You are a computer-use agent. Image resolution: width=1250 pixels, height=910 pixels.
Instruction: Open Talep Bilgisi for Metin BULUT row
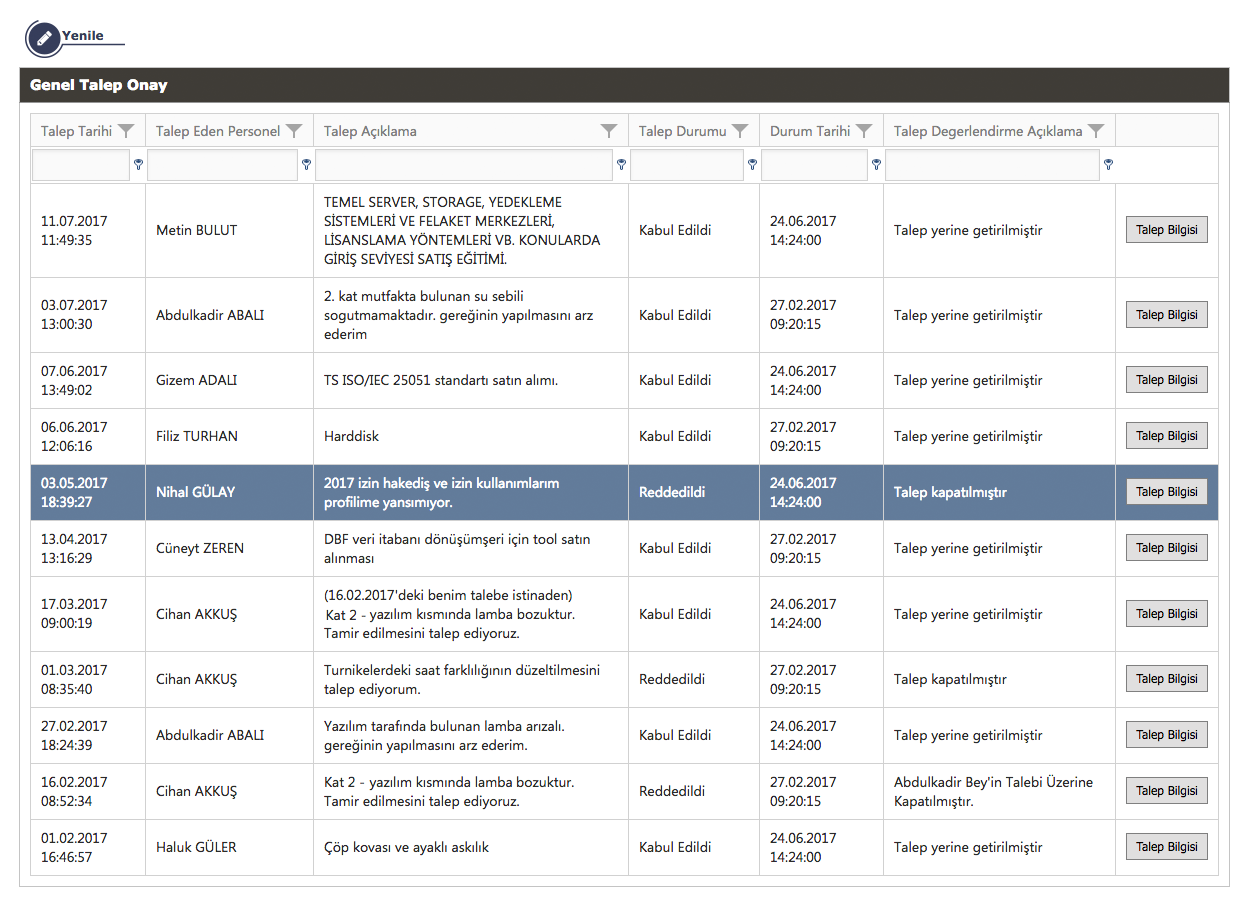tap(1166, 230)
